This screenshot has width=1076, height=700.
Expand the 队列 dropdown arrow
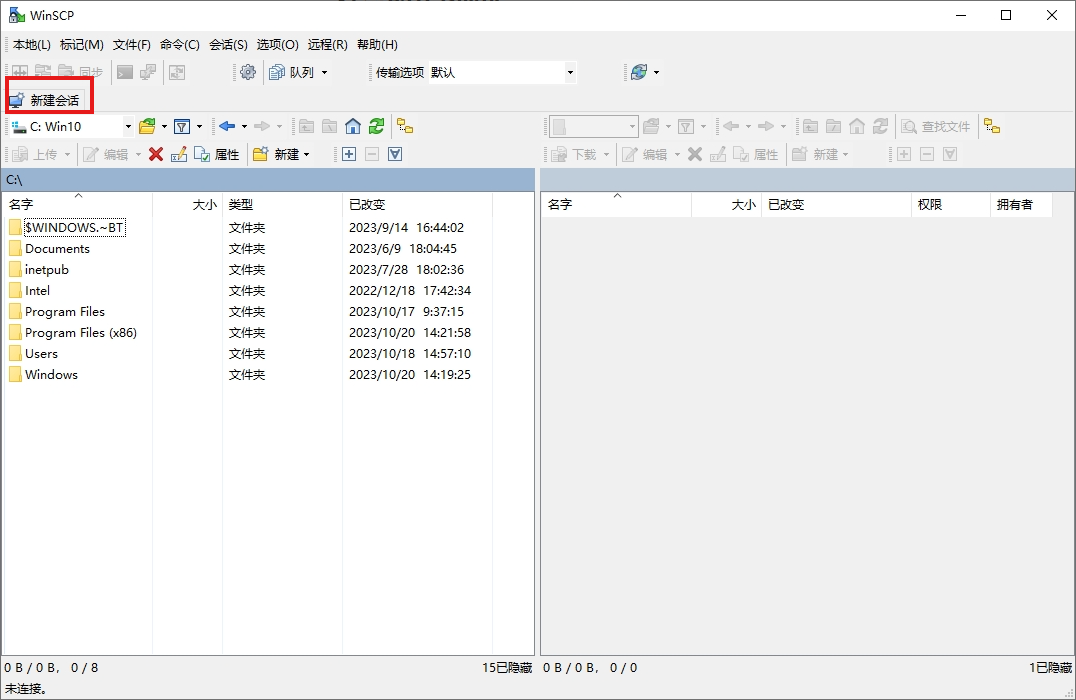[325, 72]
